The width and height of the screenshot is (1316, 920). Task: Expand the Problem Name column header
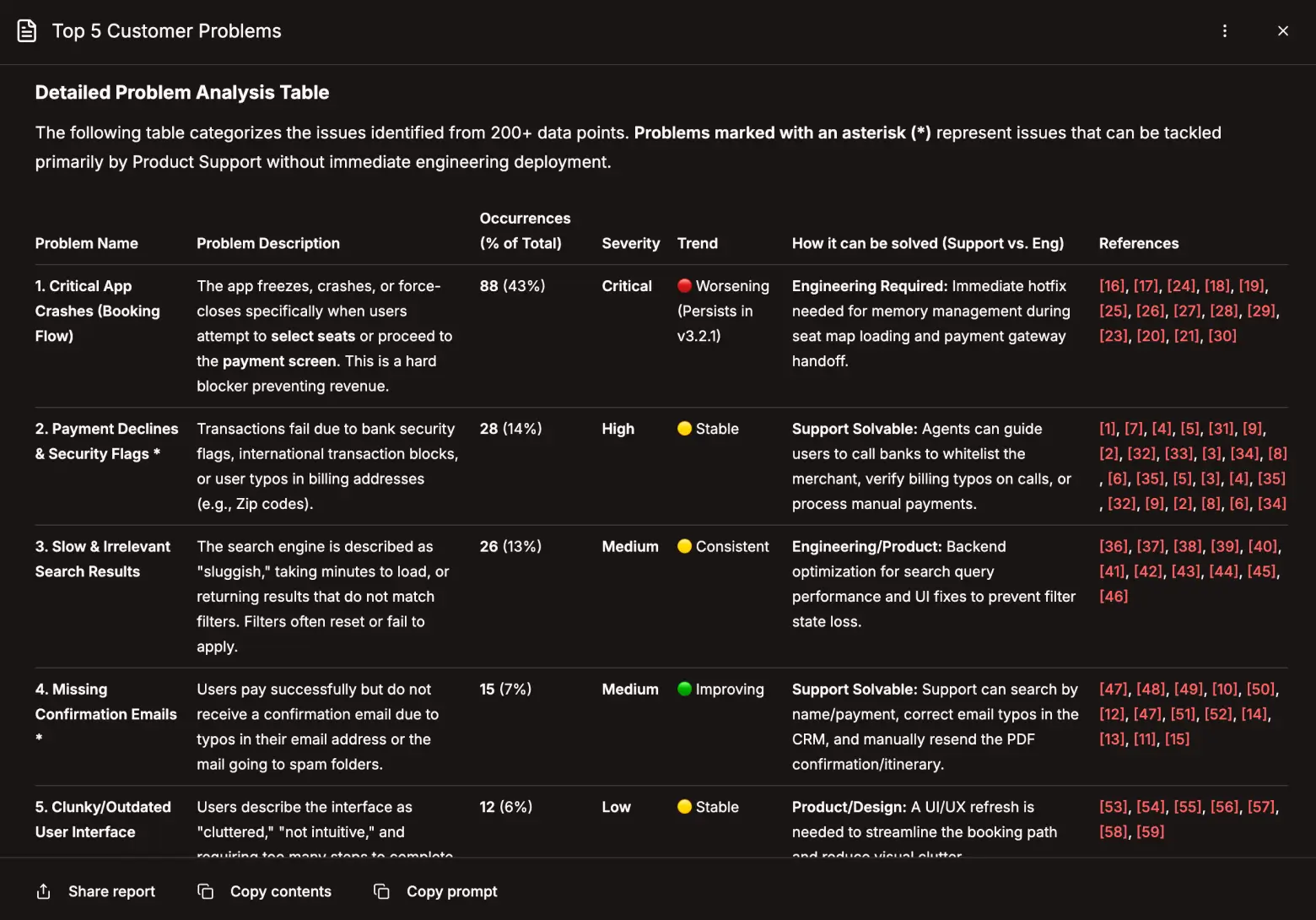(x=86, y=243)
